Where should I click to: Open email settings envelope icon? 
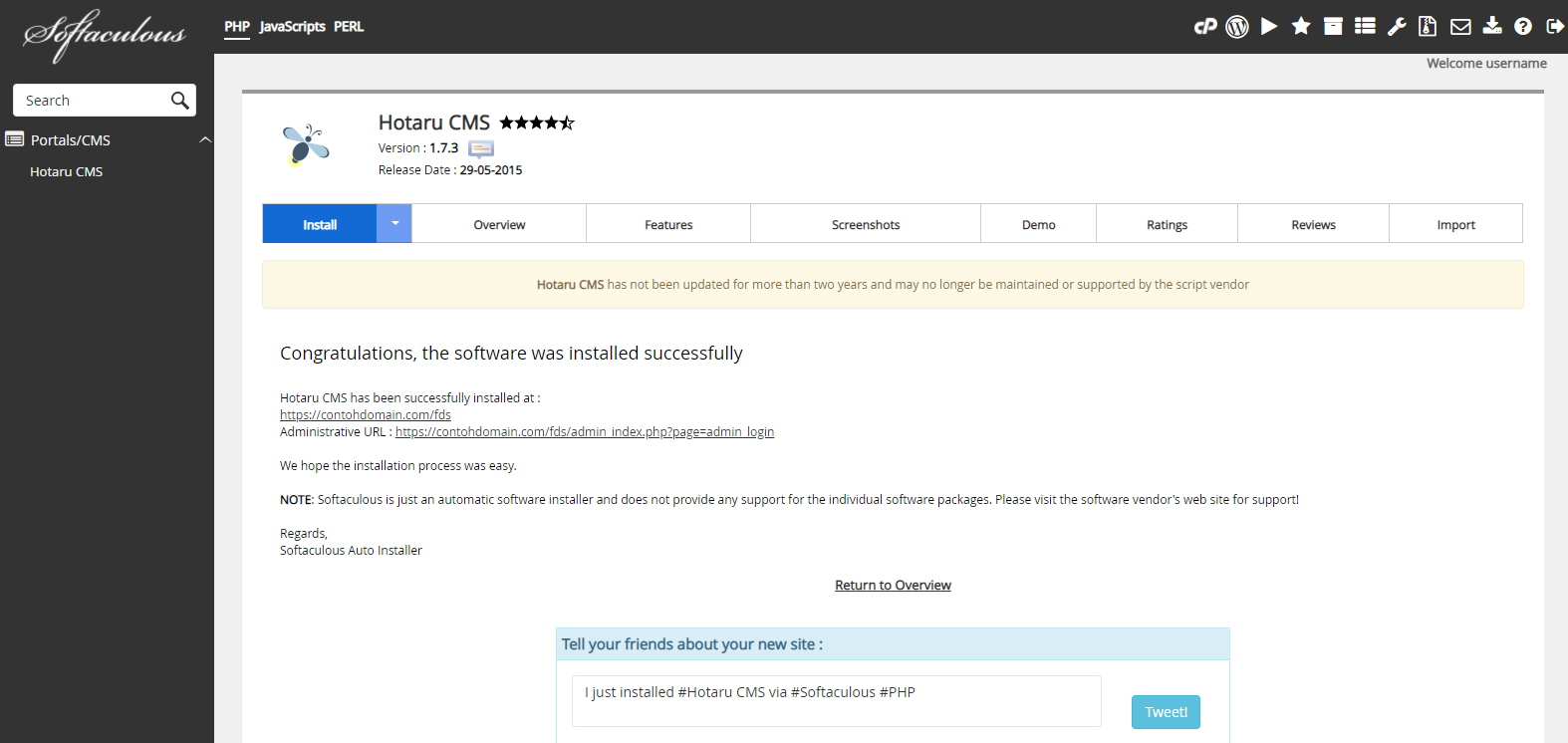click(x=1460, y=27)
